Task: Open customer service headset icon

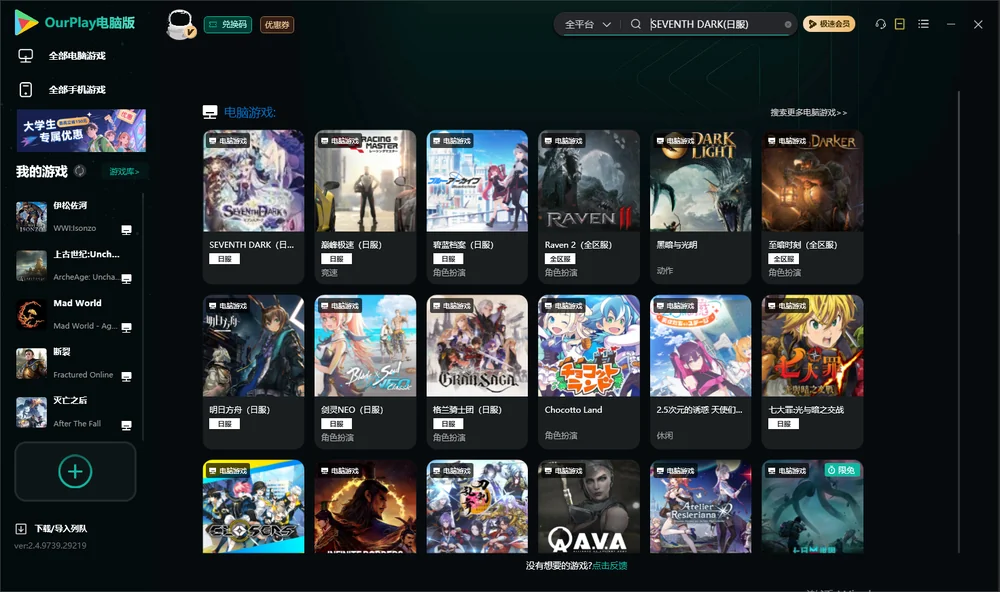Action: pyautogui.click(x=881, y=24)
